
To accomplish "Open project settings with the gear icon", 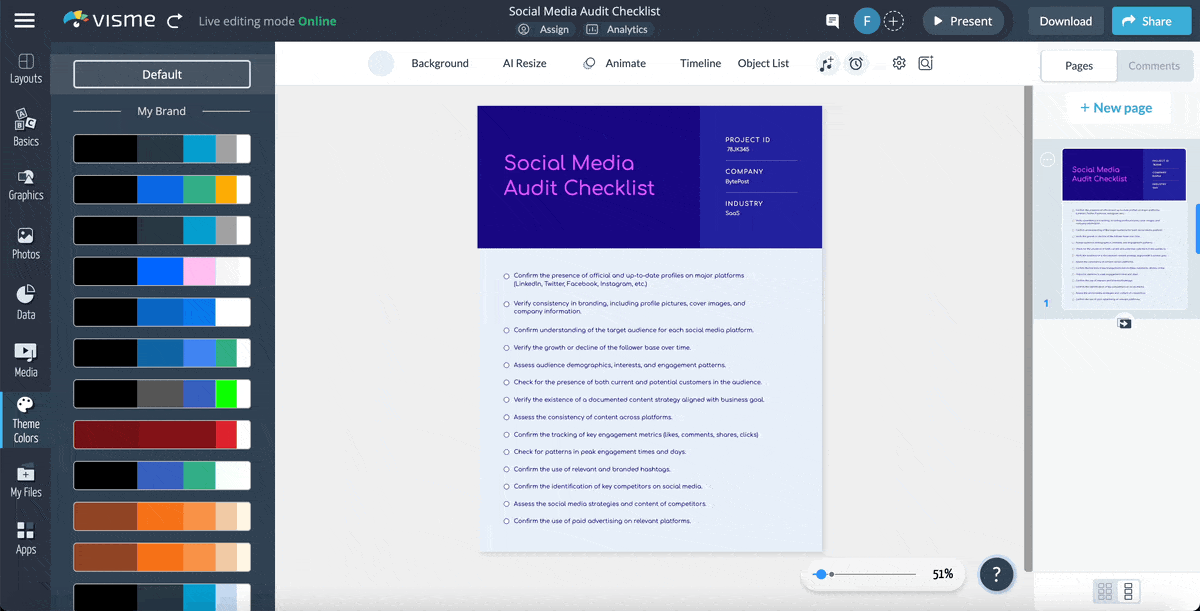I will click(x=898, y=63).
